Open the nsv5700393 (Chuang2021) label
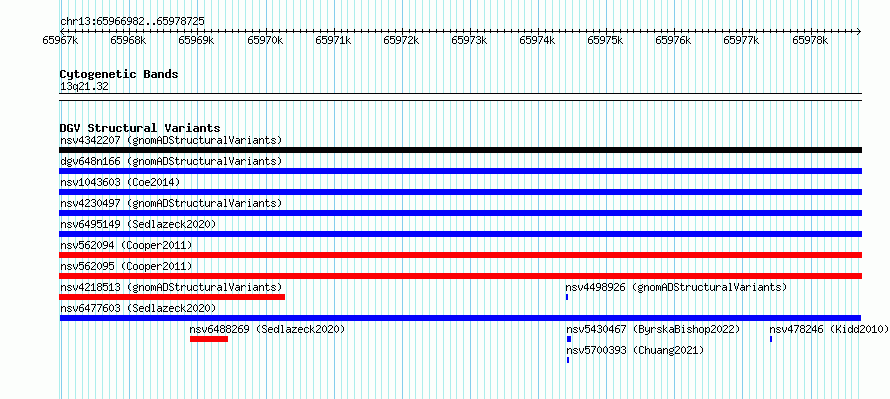The height and width of the screenshot is (399, 890). (x=635, y=351)
